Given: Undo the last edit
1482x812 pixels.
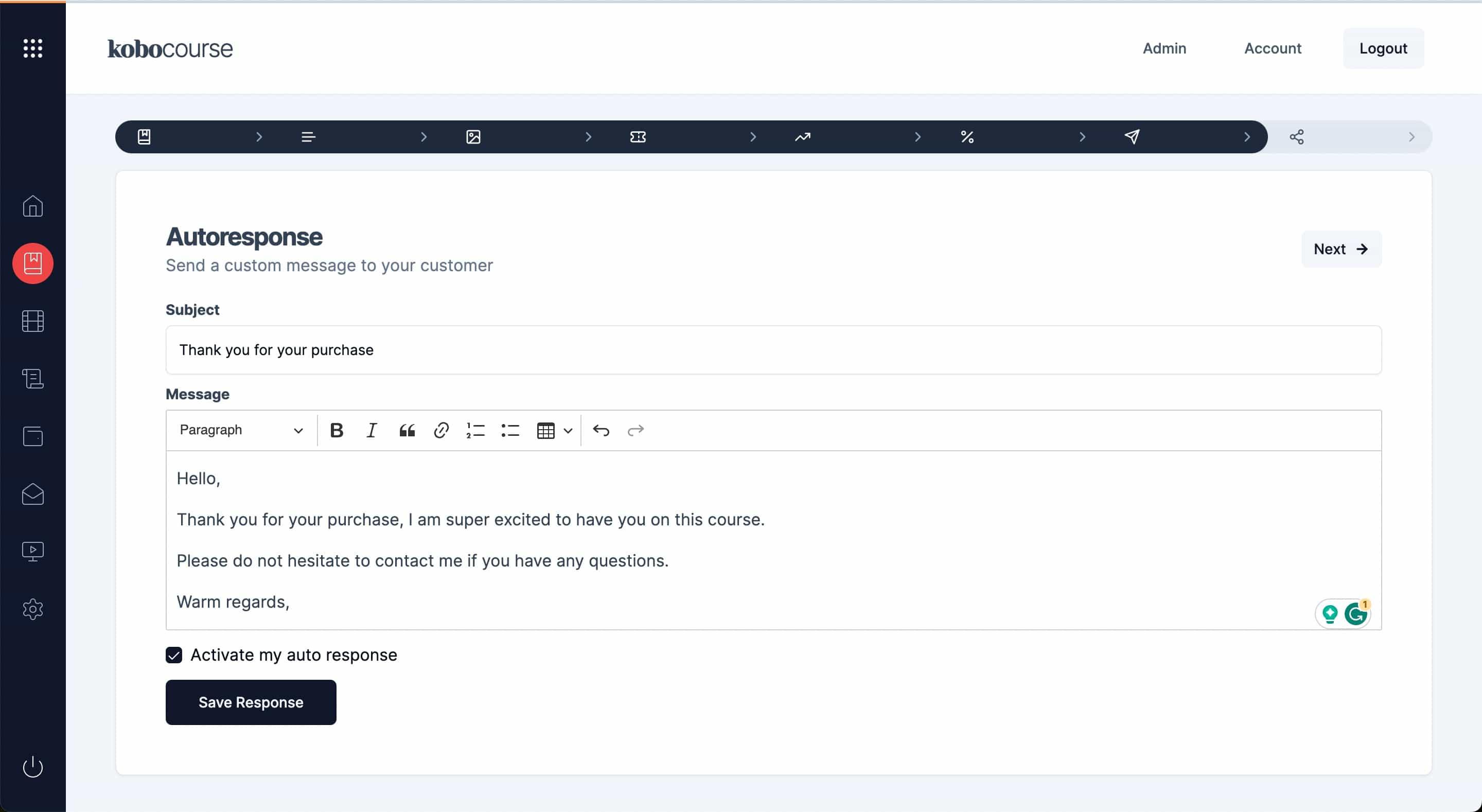Looking at the screenshot, I should point(601,431).
